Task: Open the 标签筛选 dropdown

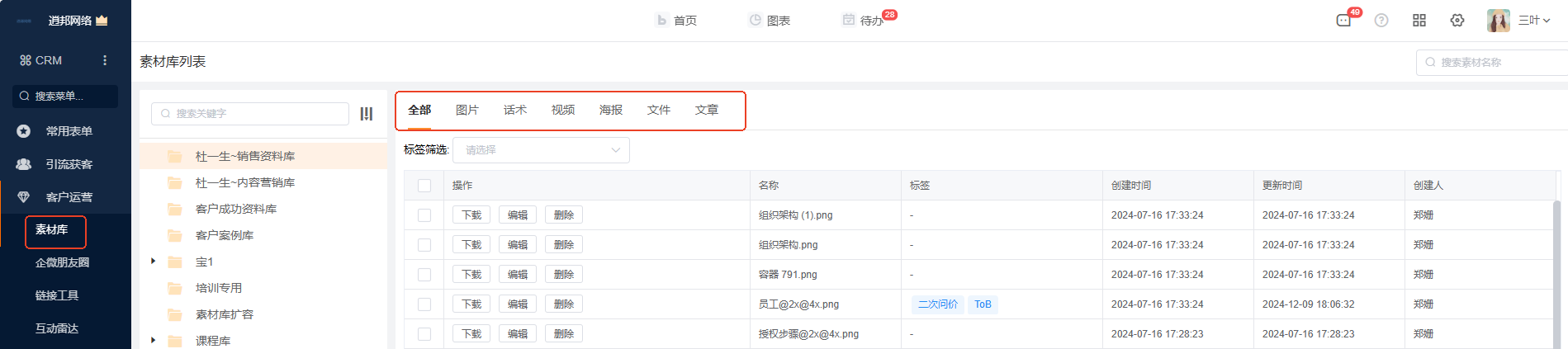Action: tap(541, 150)
